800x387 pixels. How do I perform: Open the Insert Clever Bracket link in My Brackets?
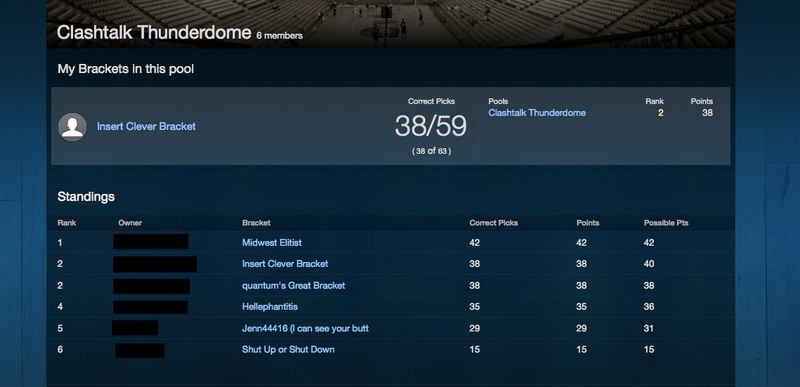[x=146, y=126]
